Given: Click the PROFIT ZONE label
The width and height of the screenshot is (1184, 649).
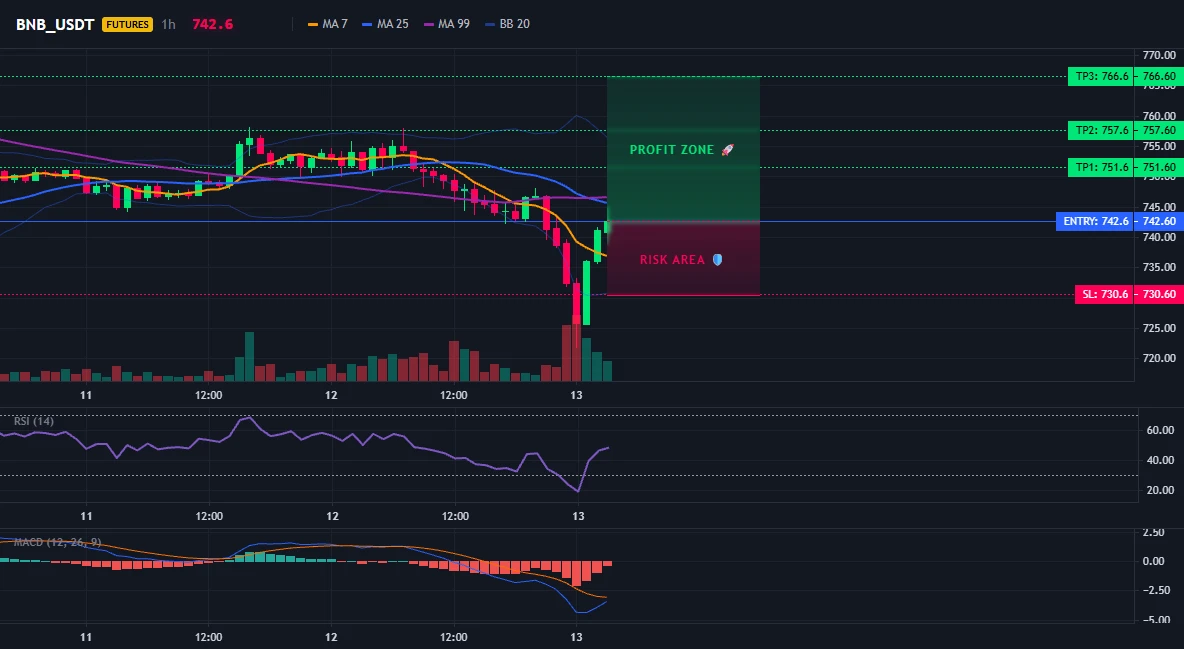Looking at the screenshot, I should [x=682, y=150].
